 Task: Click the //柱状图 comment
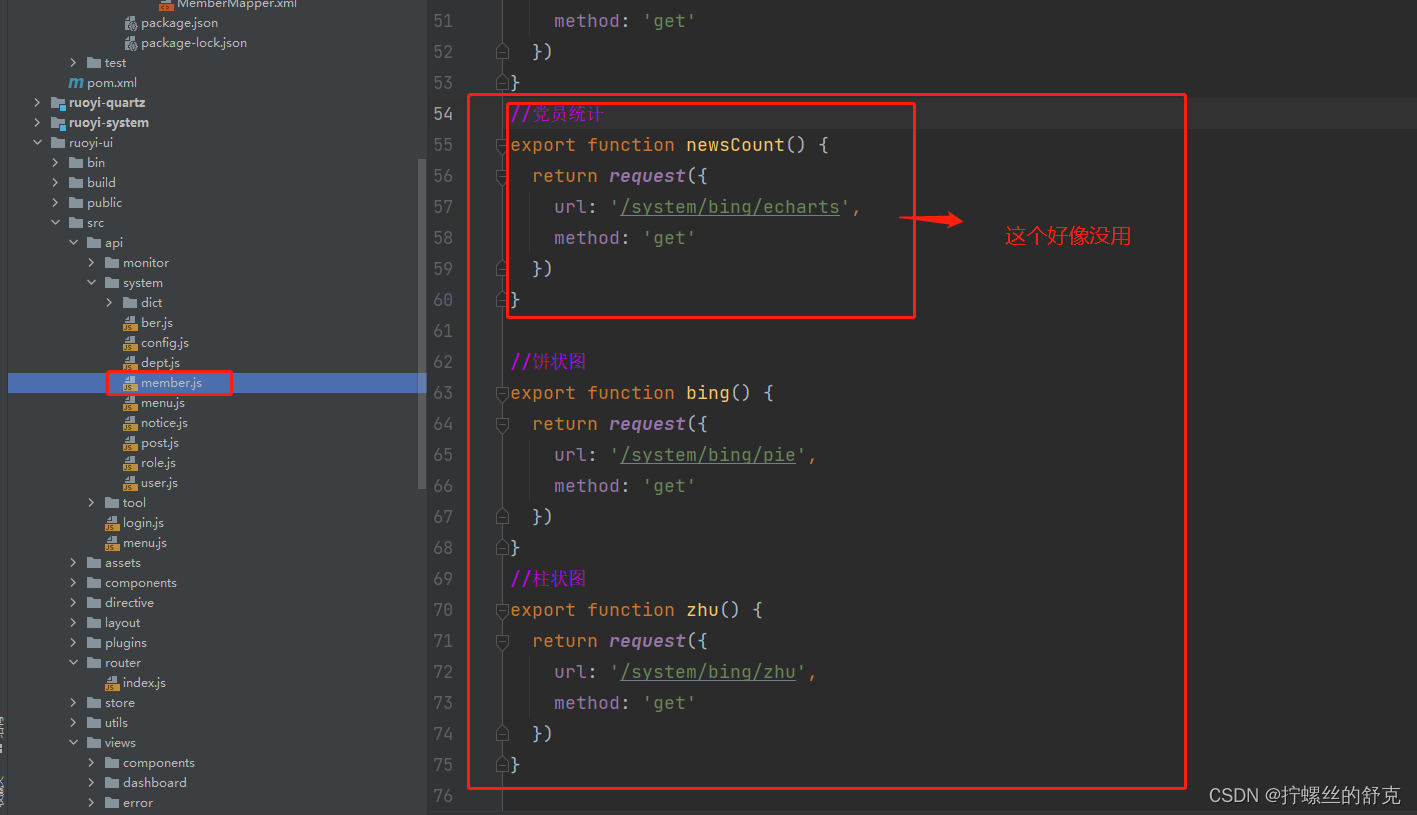coord(548,579)
